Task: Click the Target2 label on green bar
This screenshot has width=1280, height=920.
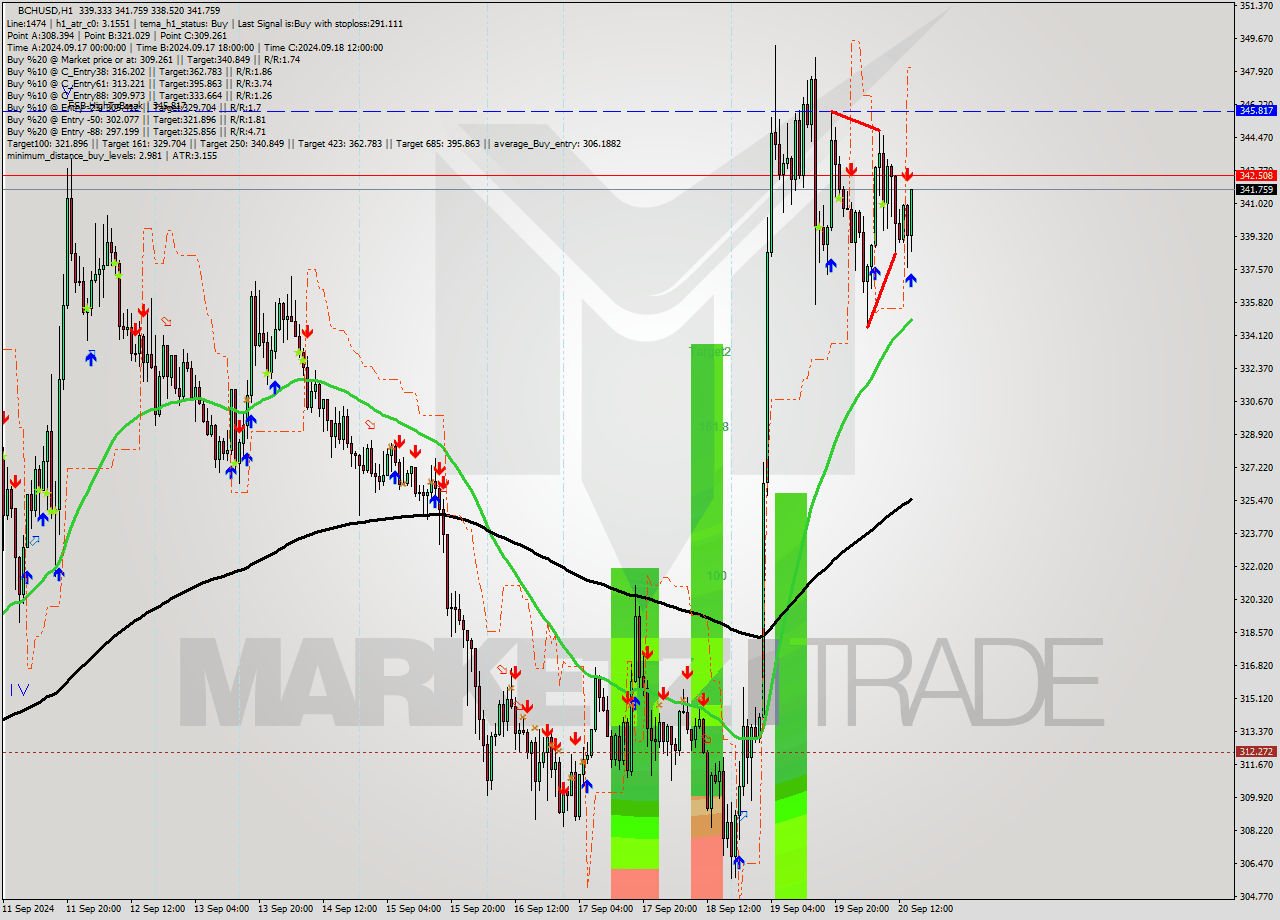Action: pos(711,352)
